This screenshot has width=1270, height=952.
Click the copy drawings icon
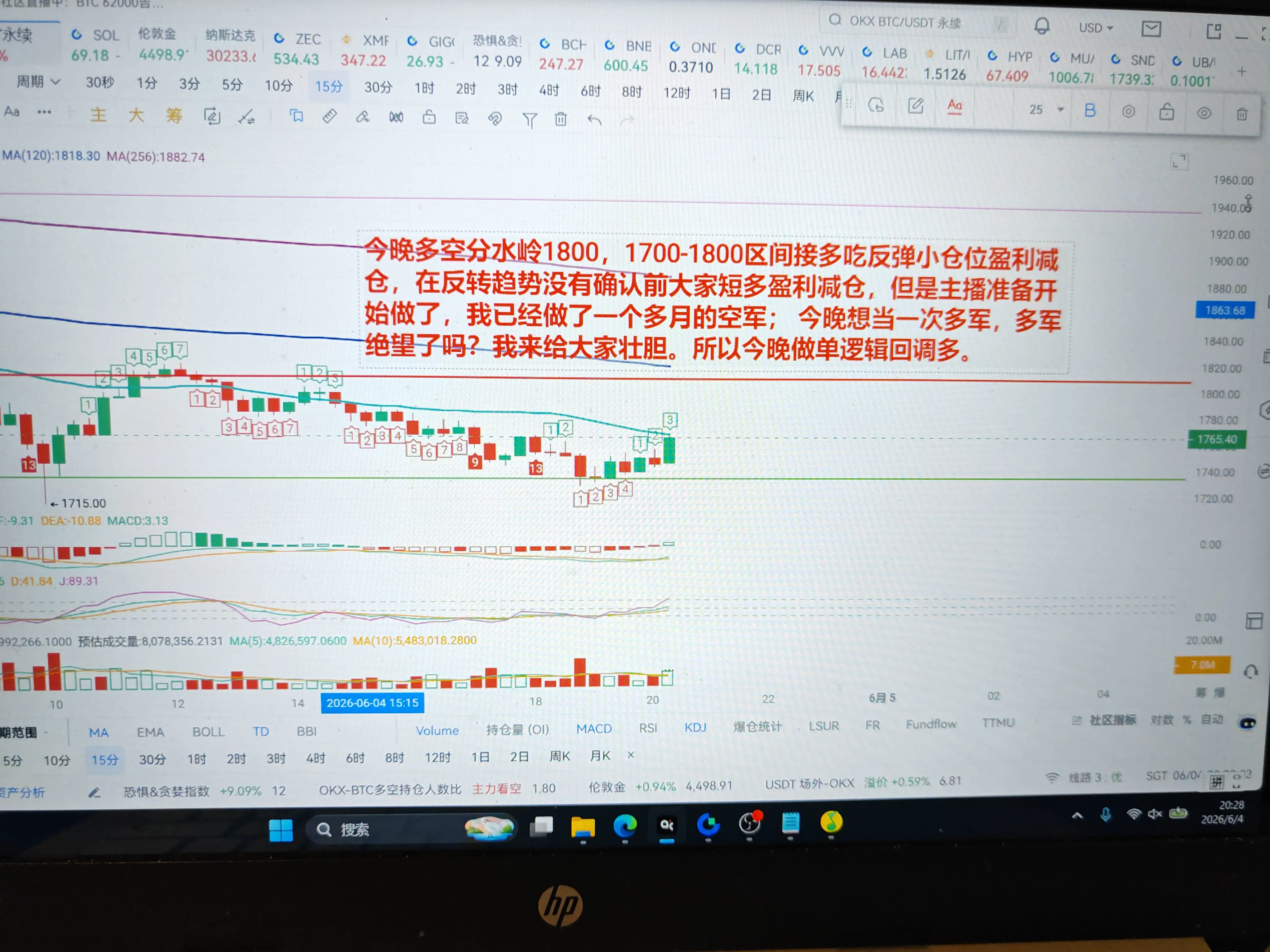[296, 117]
